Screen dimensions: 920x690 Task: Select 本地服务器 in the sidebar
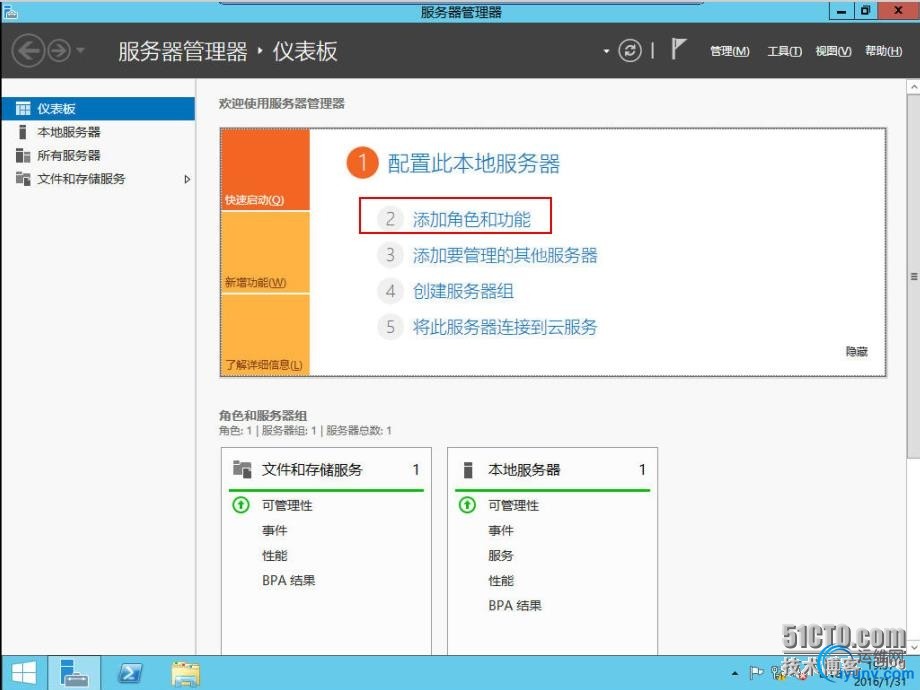98,132
